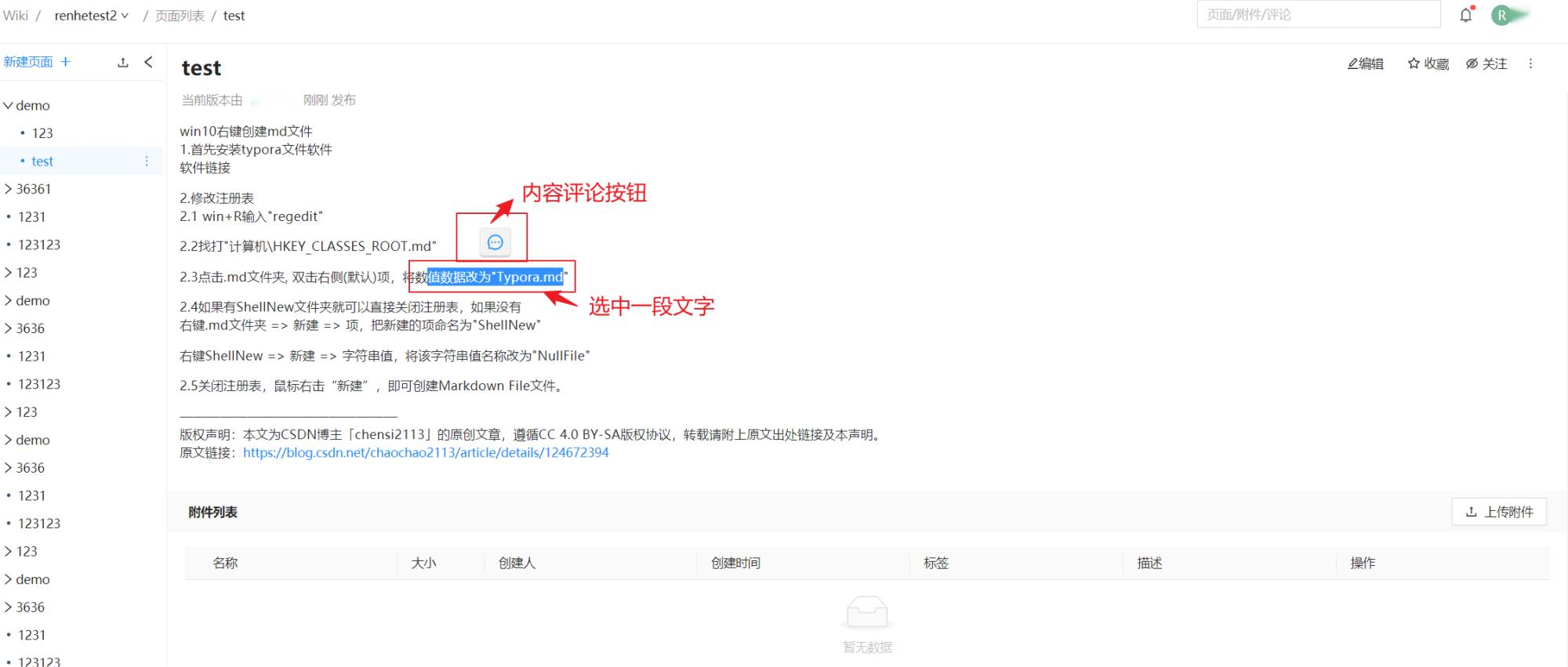Click the content comment bubble icon
Image resolution: width=1568 pixels, height=667 pixels.
click(495, 242)
